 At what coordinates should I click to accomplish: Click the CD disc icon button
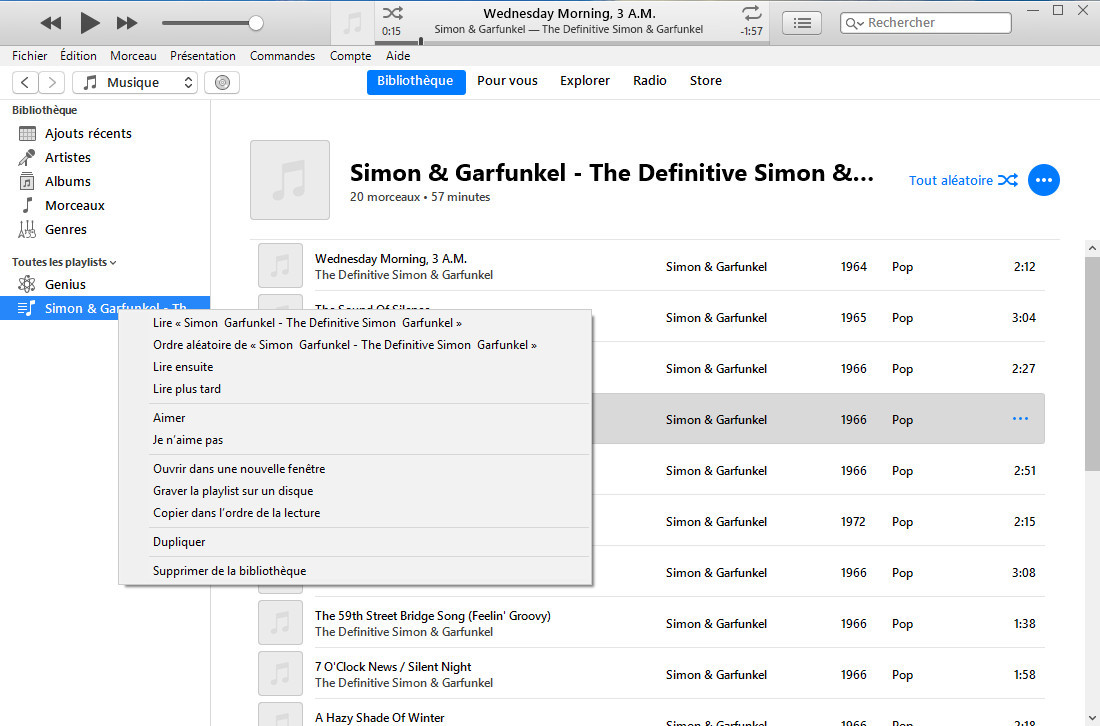222,83
